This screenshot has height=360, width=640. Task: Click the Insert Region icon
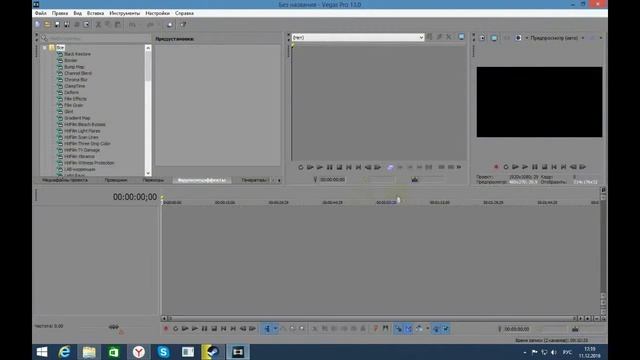pyautogui.click(x=385, y=329)
